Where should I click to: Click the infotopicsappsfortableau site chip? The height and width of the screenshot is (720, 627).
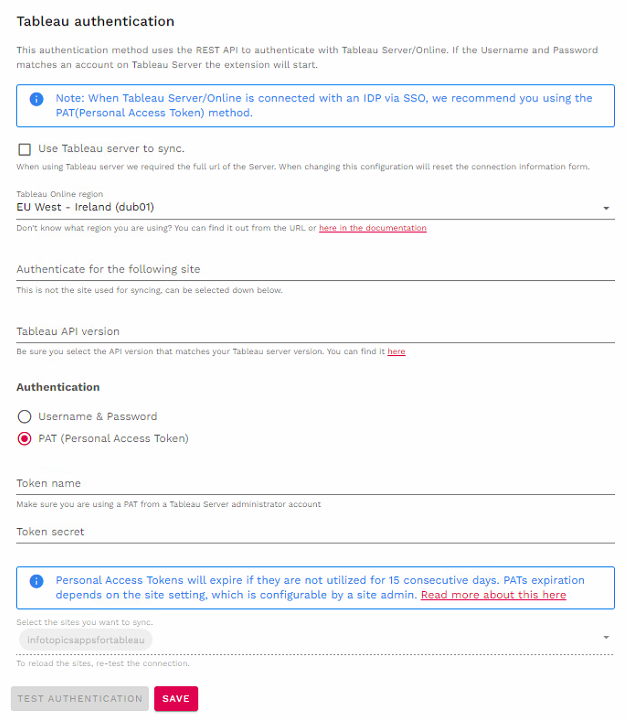(85, 638)
